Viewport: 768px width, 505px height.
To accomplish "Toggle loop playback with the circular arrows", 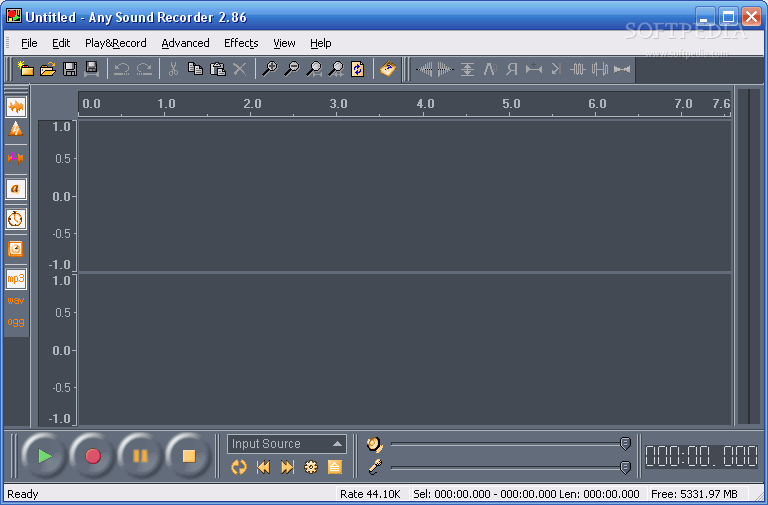I will click(x=239, y=467).
